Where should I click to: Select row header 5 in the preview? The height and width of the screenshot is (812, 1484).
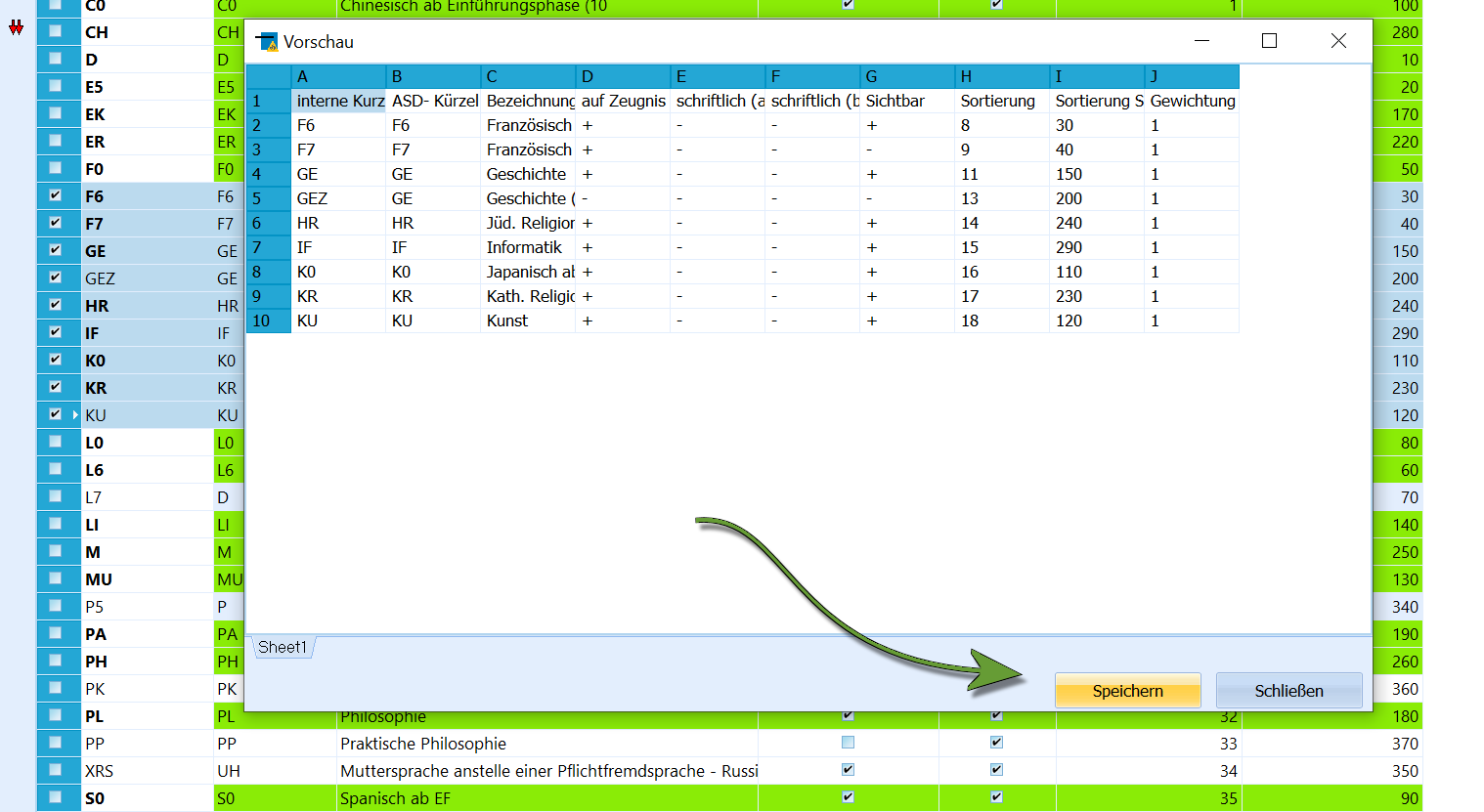(269, 198)
